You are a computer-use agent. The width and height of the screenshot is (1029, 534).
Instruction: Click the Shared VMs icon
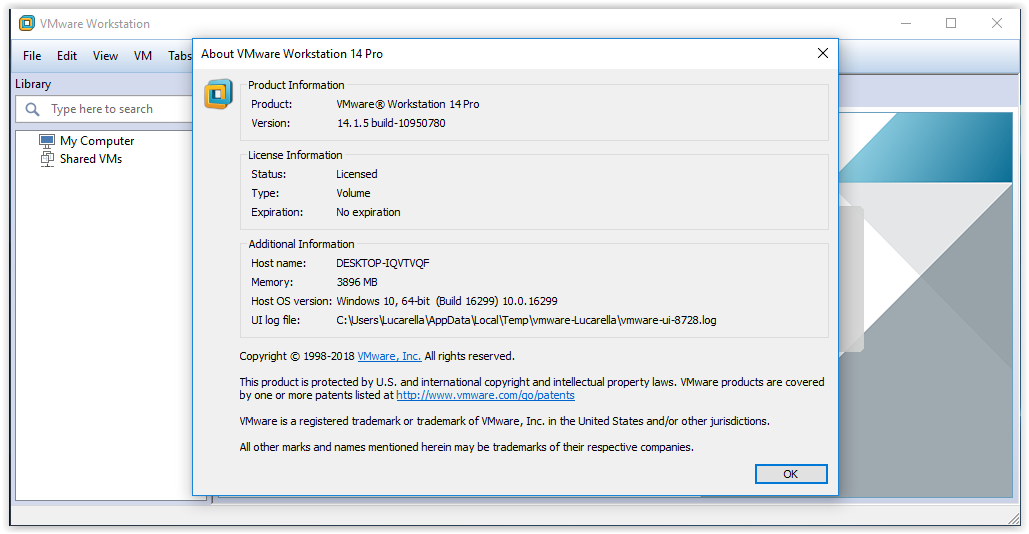coord(47,159)
